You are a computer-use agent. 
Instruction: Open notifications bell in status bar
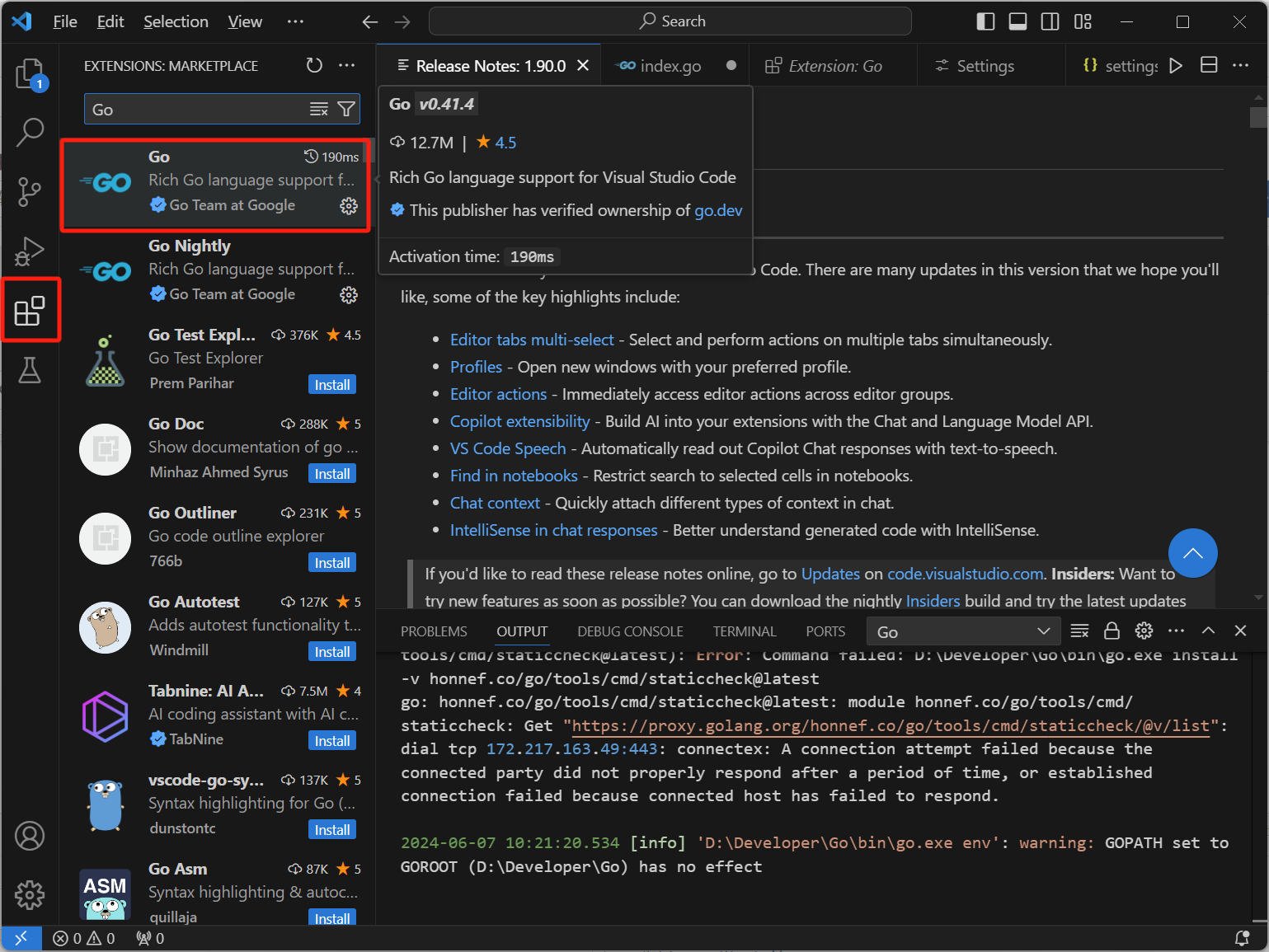1242,938
